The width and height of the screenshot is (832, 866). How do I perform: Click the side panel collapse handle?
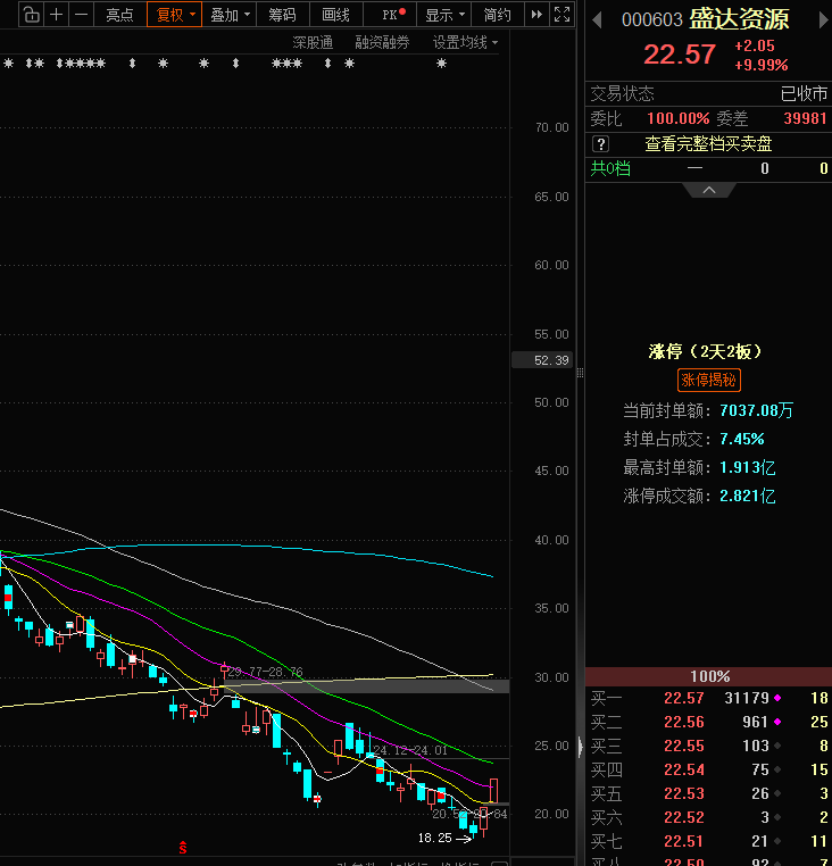tap(580, 747)
